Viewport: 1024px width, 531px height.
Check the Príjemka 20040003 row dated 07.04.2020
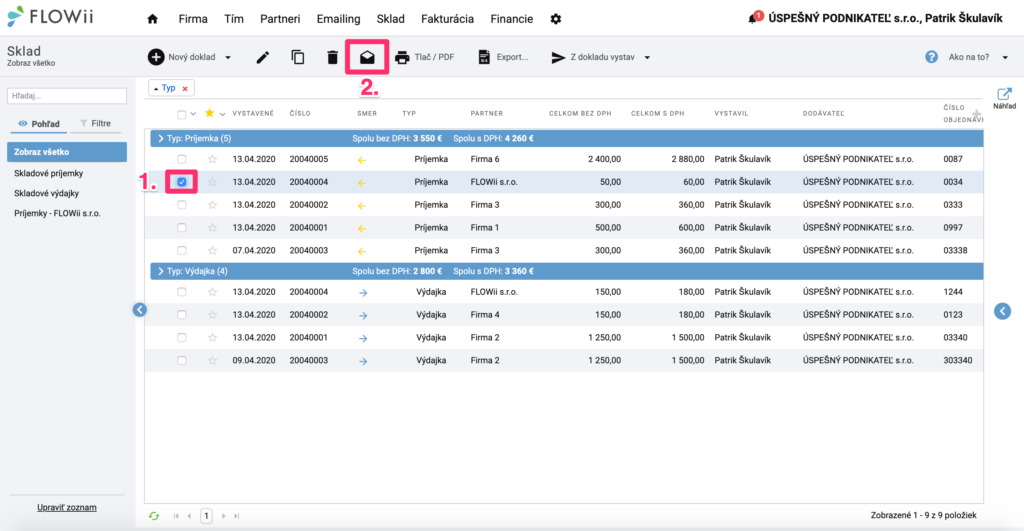[182, 251]
